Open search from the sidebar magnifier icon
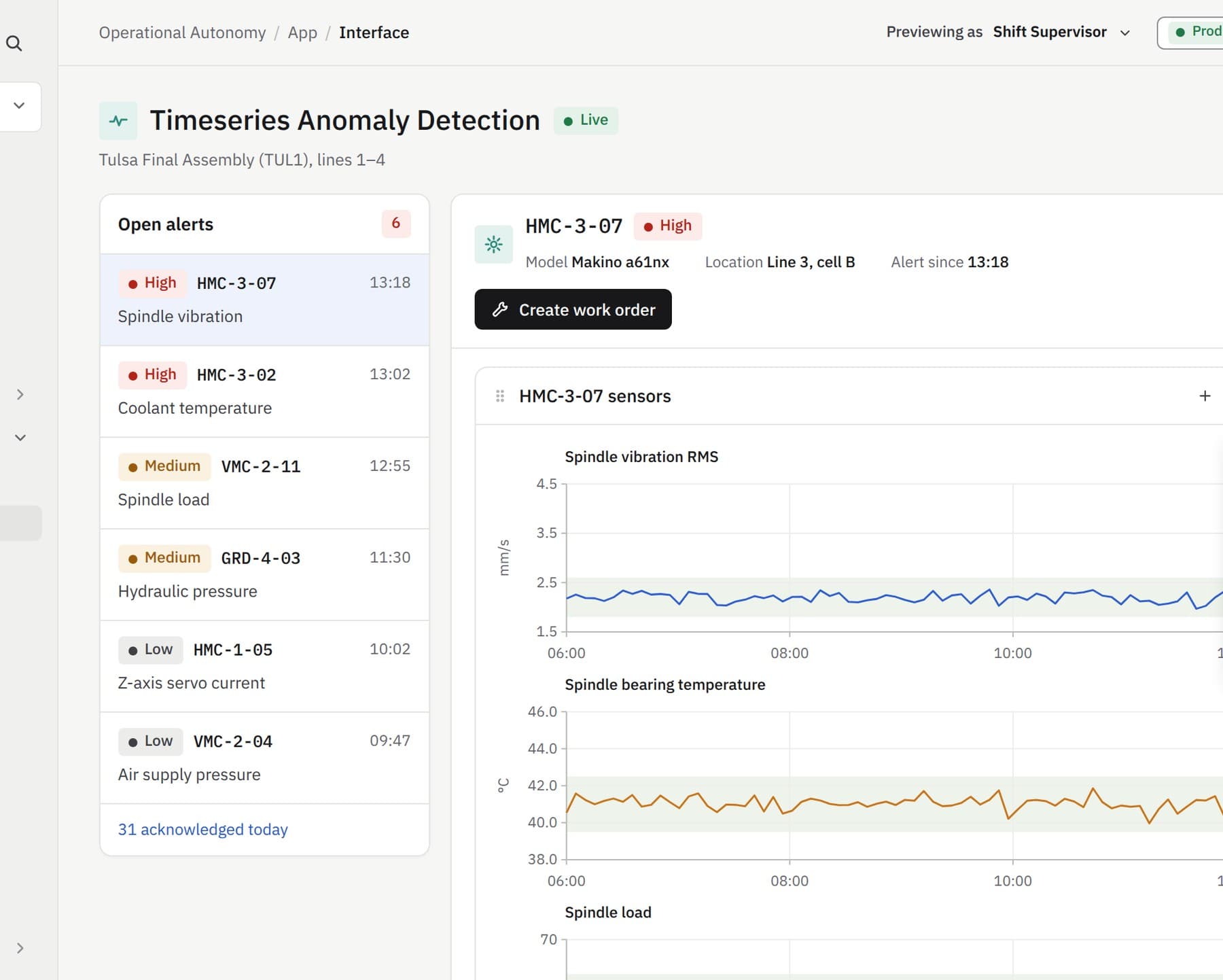 point(14,43)
